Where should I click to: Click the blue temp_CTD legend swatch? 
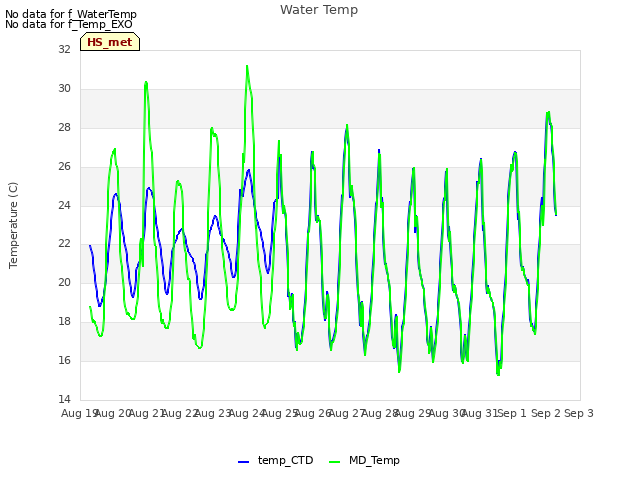pyautogui.click(x=243, y=462)
